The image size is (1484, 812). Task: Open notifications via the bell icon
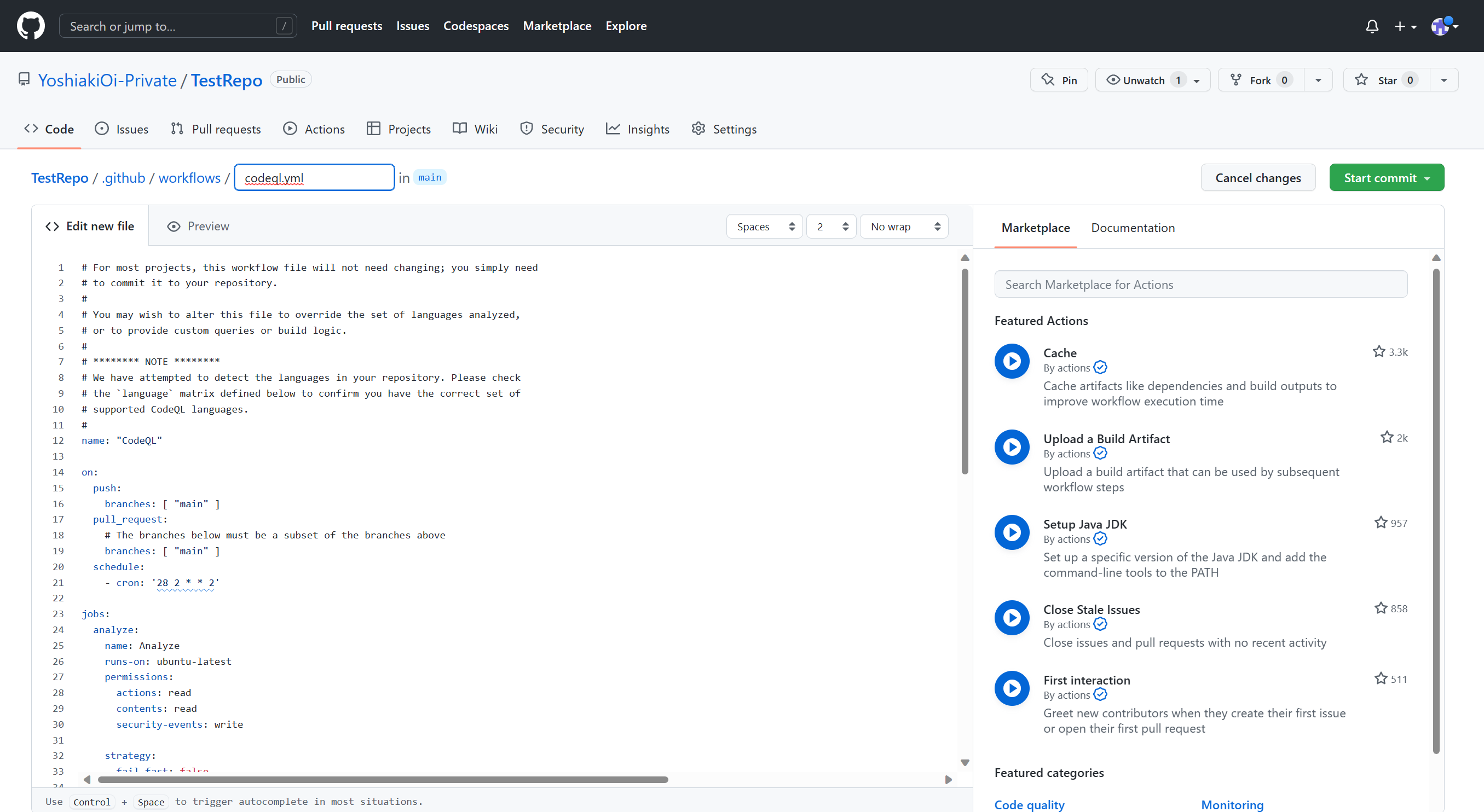[x=1372, y=26]
